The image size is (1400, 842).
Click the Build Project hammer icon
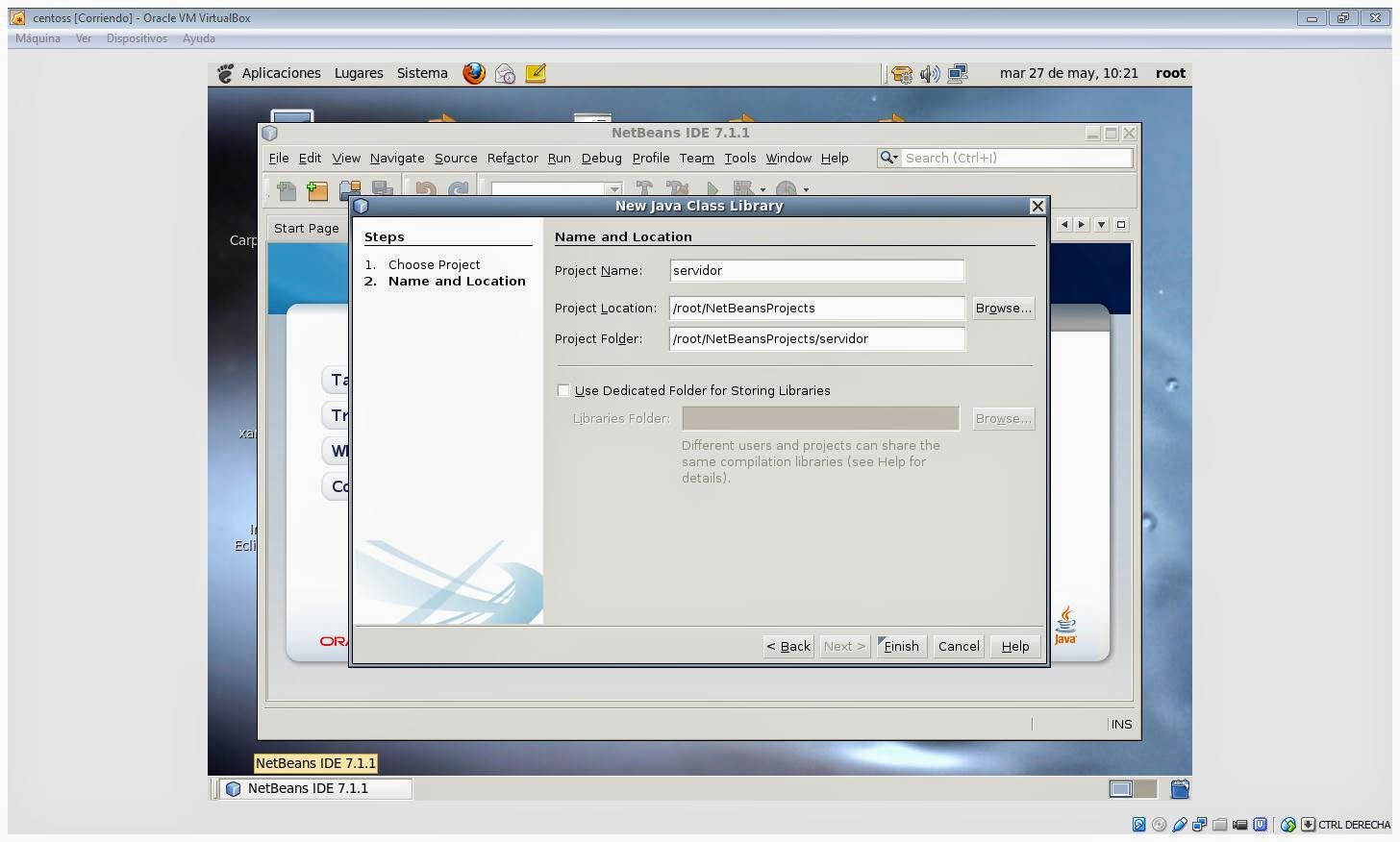(643, 189)
